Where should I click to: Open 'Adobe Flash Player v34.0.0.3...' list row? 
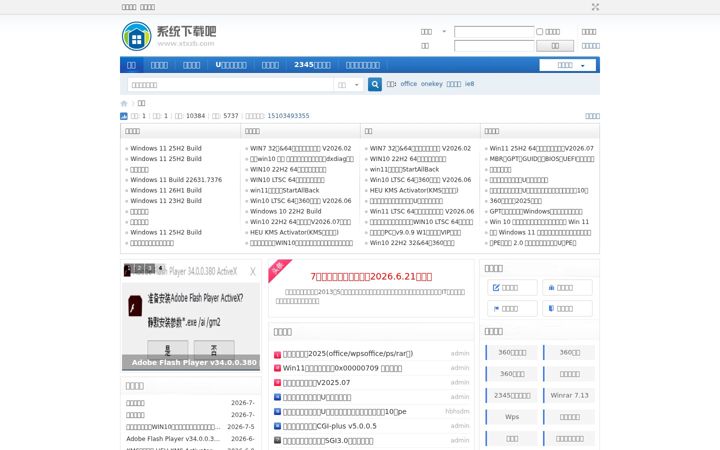[x=173, y=439]
